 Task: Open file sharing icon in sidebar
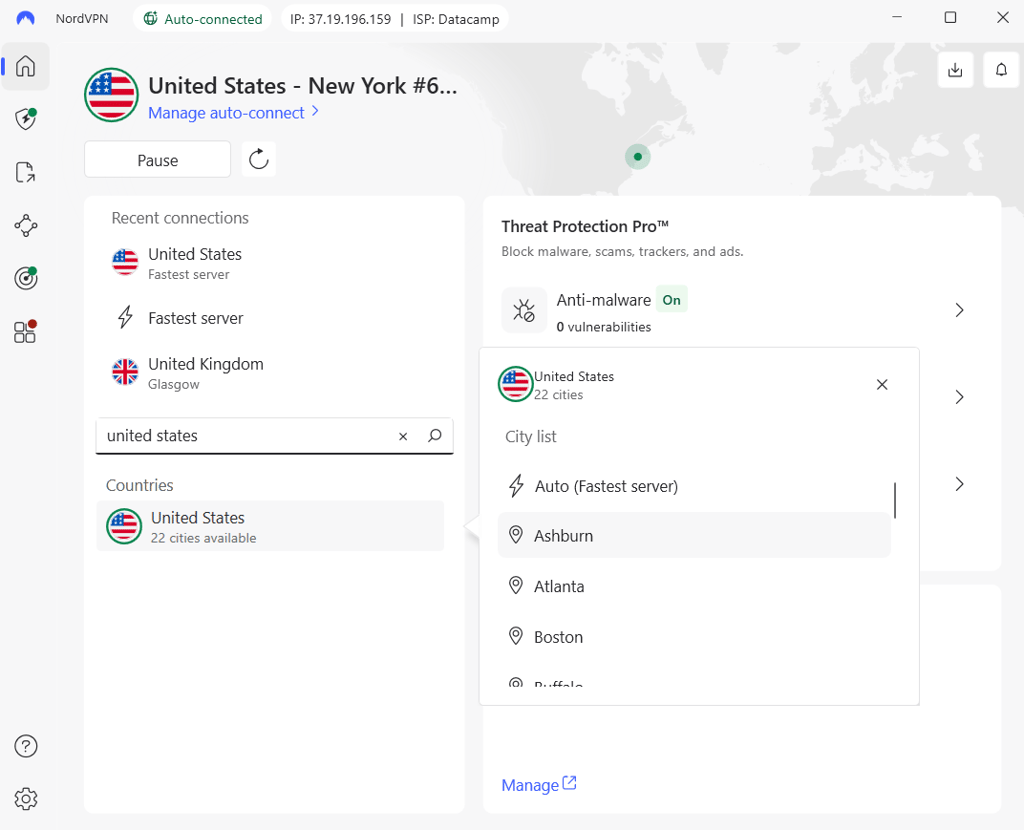25,172
